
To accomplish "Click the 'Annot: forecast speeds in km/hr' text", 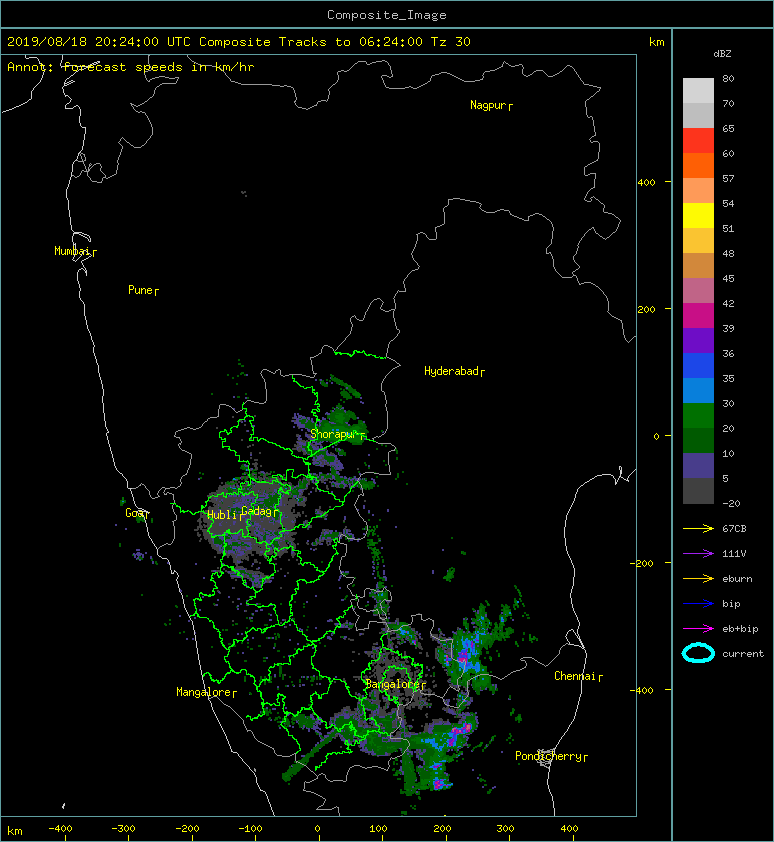I will click(x=131, y=67).
